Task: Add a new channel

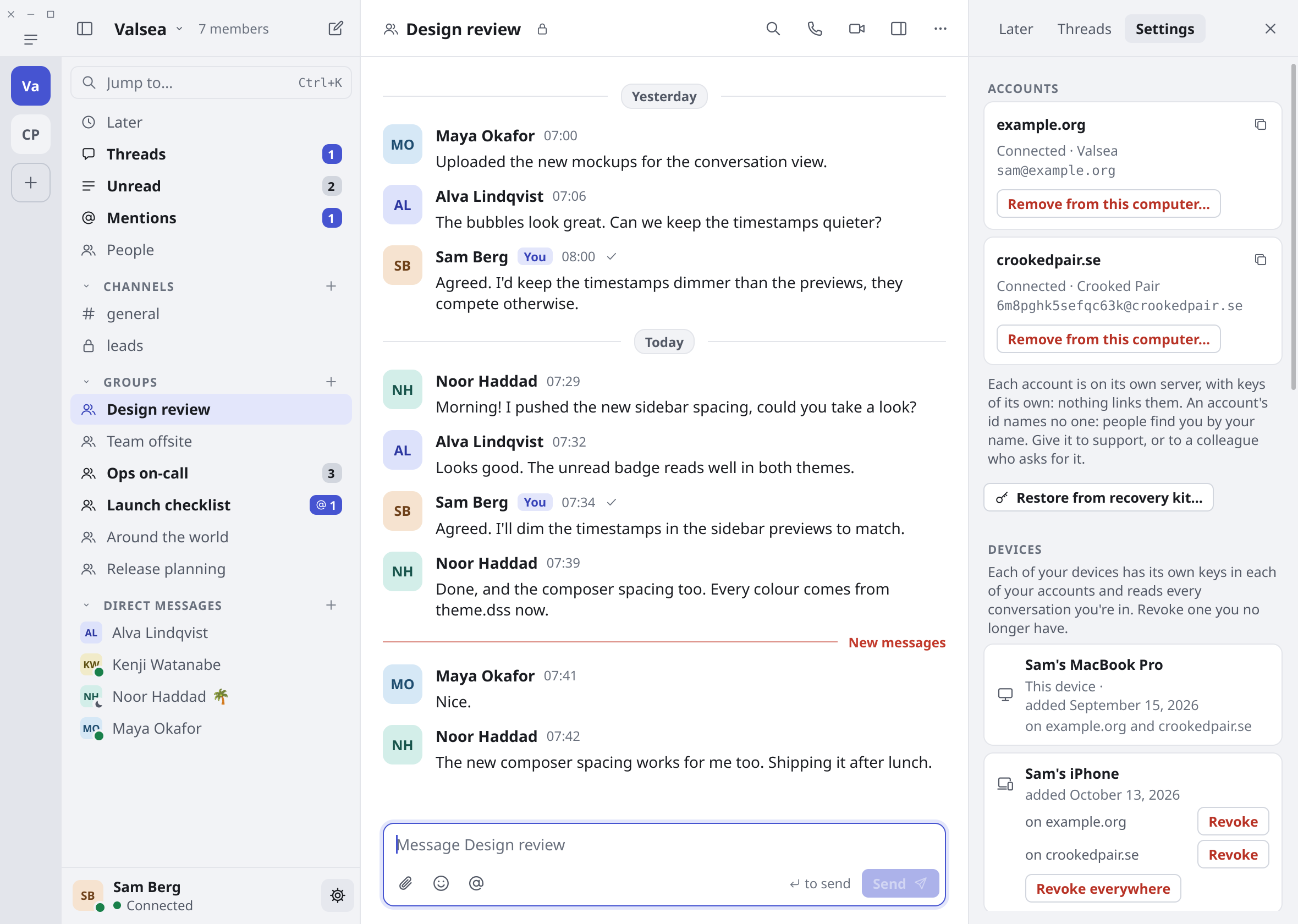Action: tap(331, 286)
